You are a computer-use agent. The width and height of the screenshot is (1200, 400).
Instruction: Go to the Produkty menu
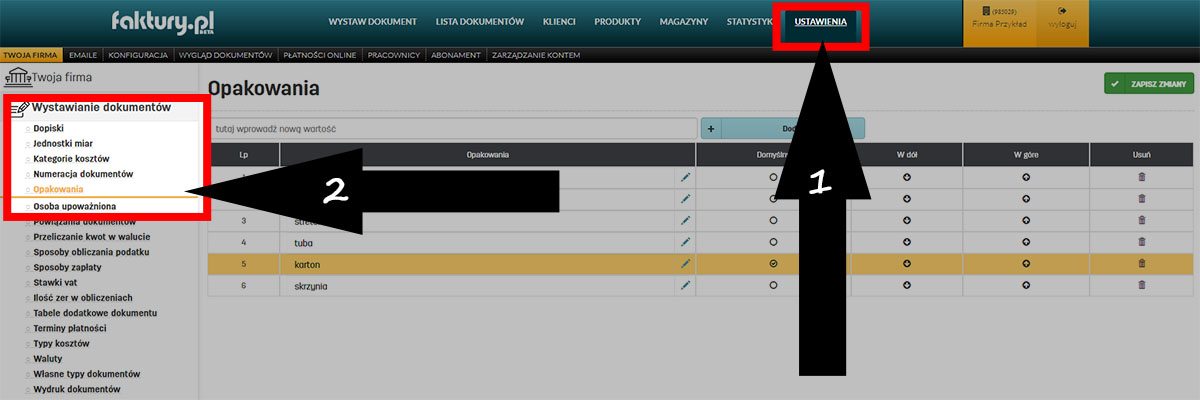[x=617, y=21]
